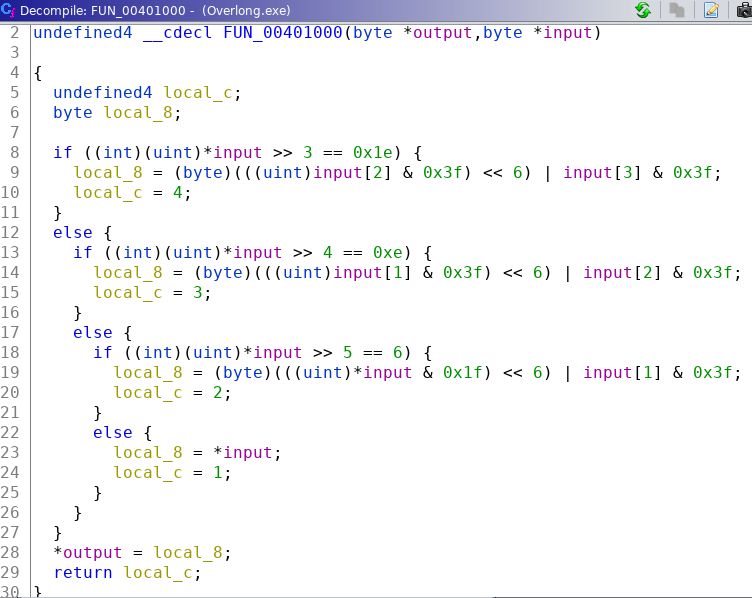Click the if keyword on line 18
The image size is (752, 598).
103,353
